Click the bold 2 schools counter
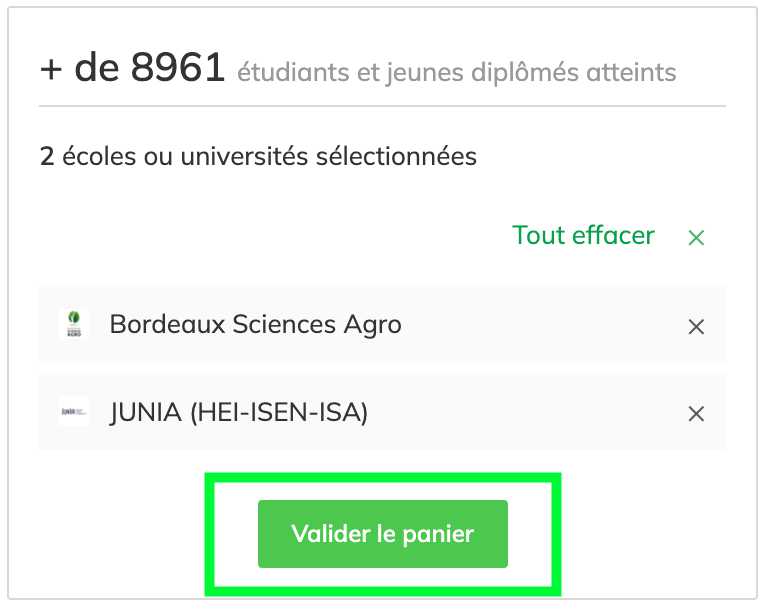The image size is (766, 606). click(x=46, y=156)
